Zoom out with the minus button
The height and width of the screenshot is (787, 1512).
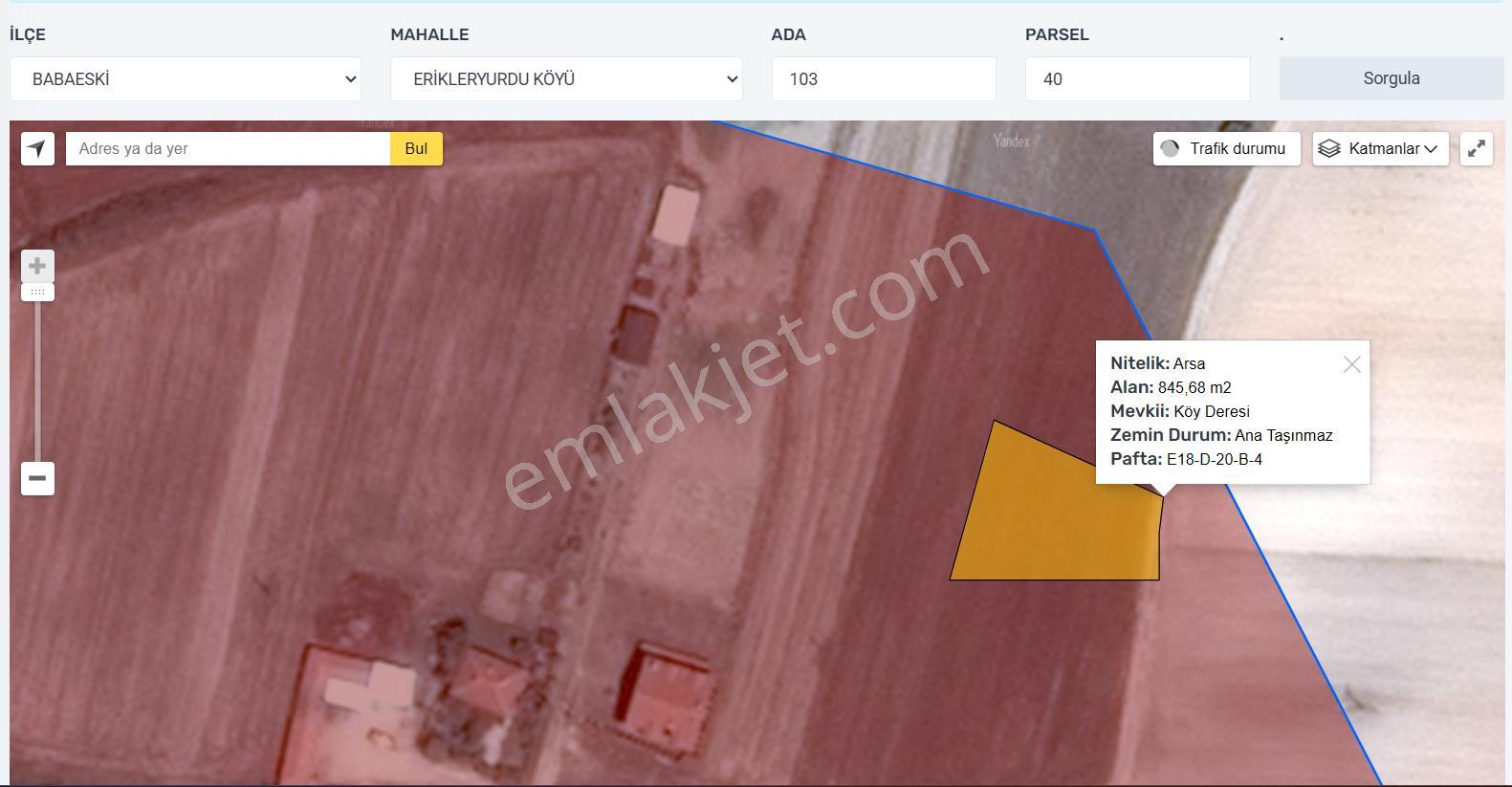[37, 478]
